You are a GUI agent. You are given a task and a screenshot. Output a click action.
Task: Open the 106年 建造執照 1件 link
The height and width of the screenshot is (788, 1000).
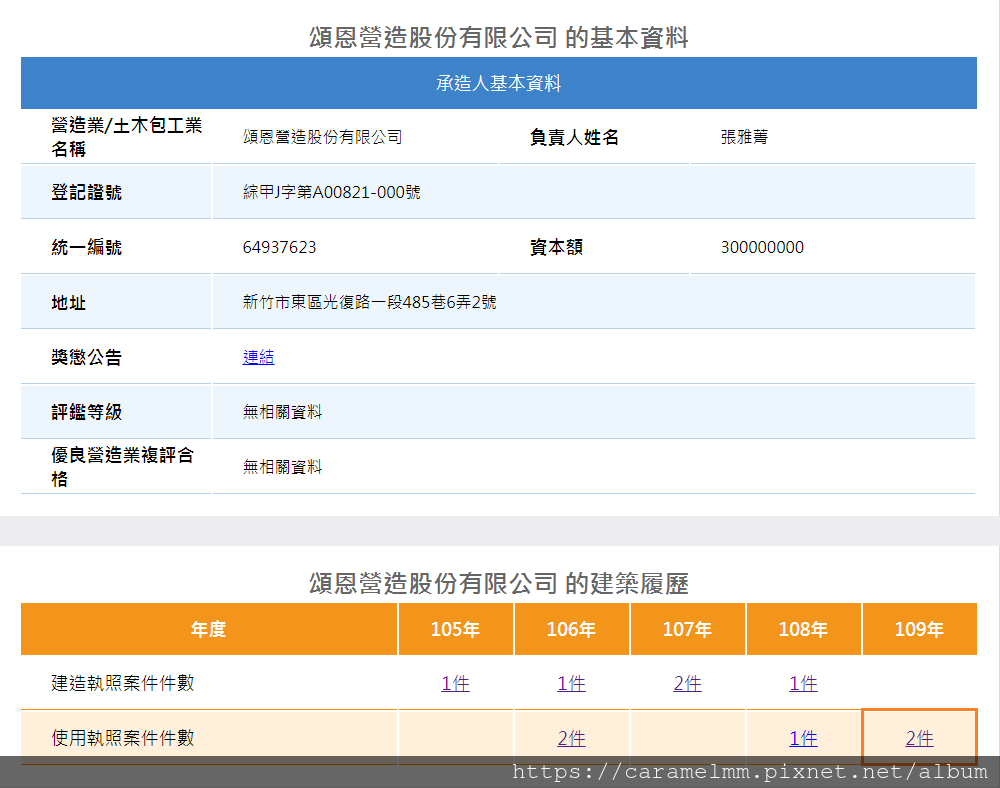click(571, 683)
